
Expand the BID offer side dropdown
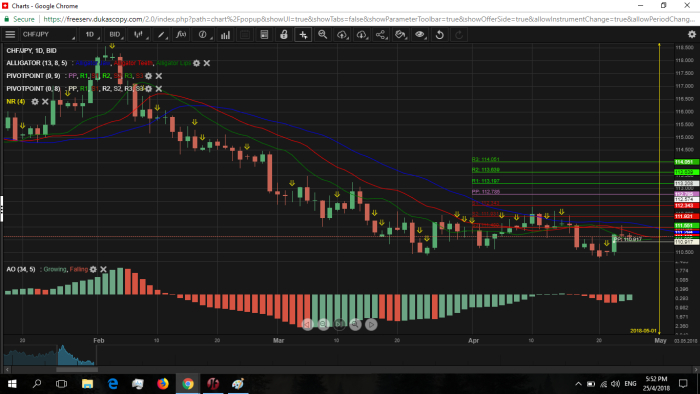click(115, 34)
